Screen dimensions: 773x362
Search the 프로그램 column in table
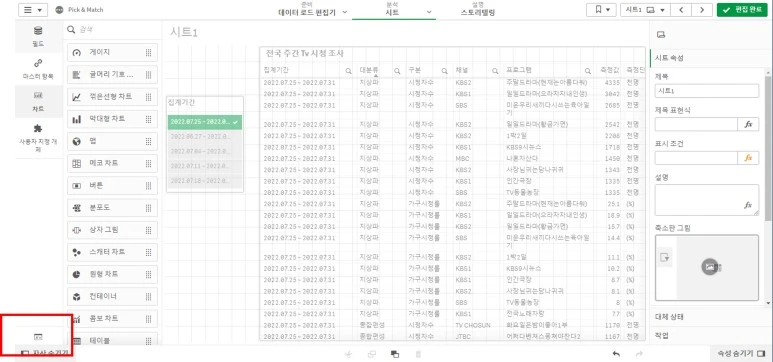click(588, 71)
